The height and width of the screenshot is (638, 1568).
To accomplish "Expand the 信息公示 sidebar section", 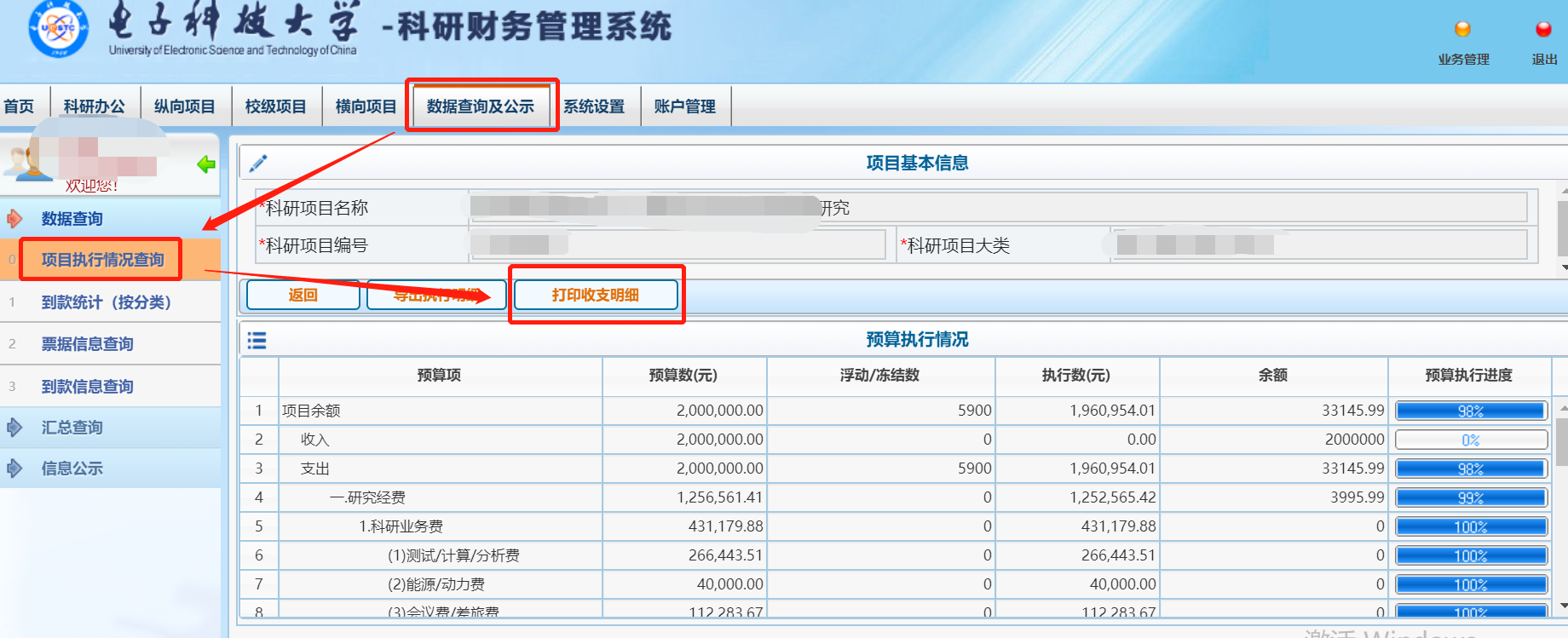I will point(110,468).
